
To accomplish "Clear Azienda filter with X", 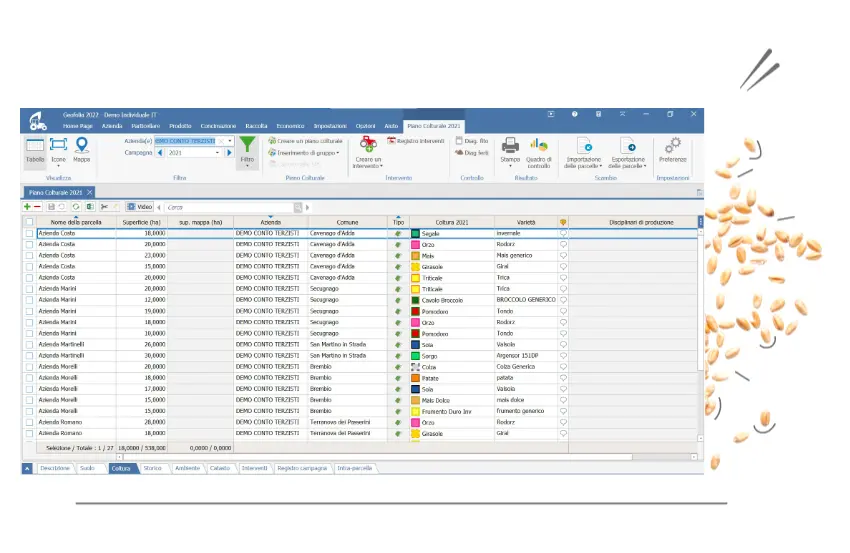I will pyautogui.click(x=221, y=141).
